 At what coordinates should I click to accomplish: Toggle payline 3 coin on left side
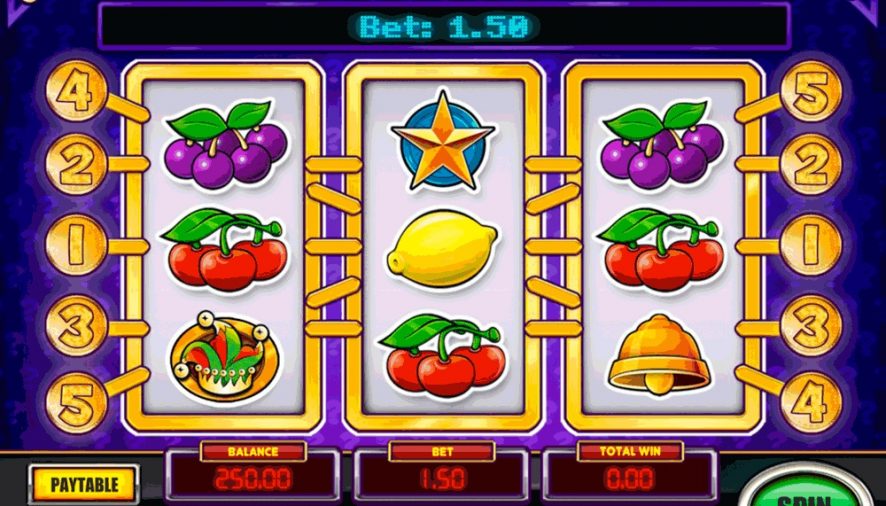[76, 326]
